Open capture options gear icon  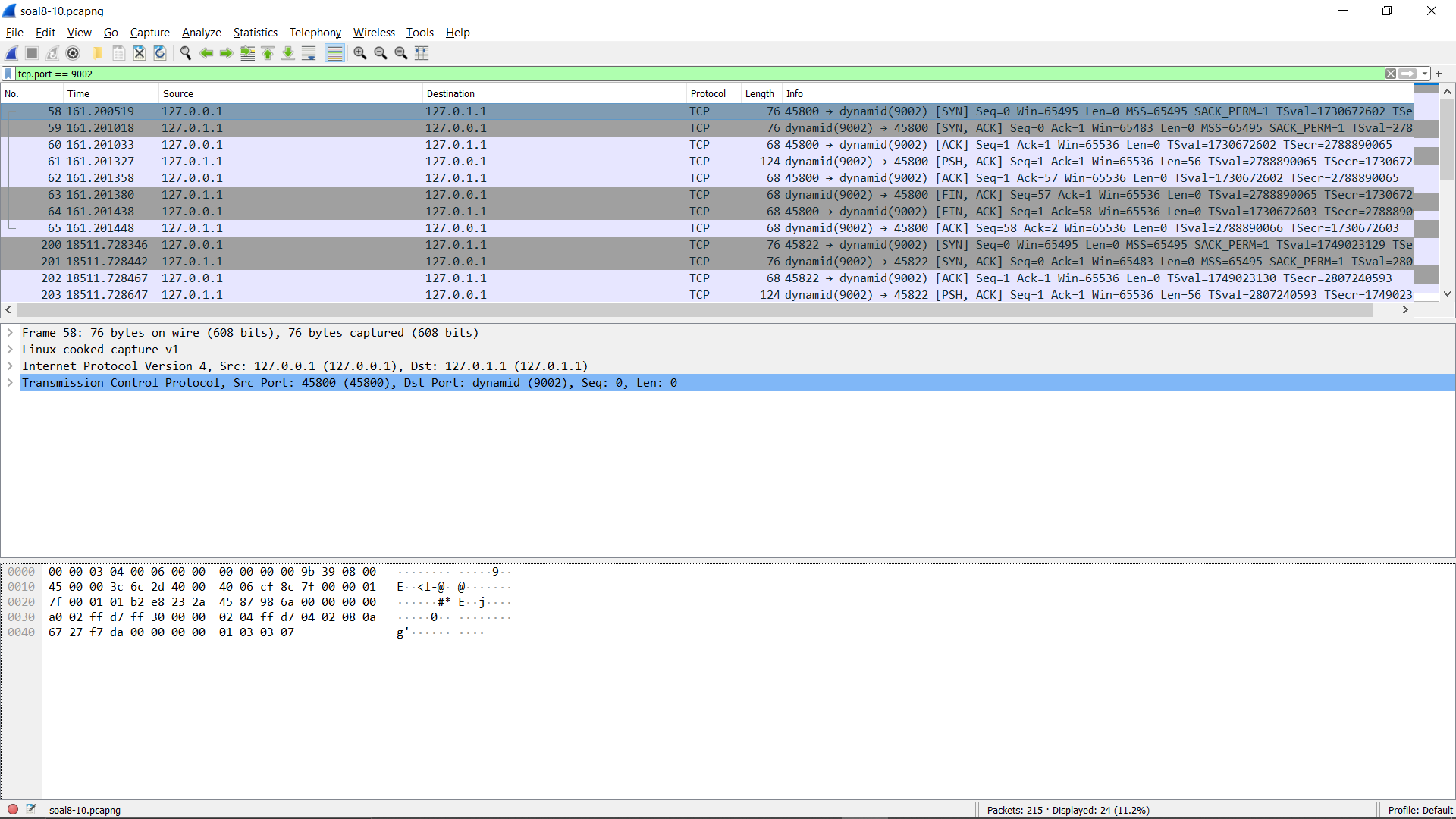(73, 53)
